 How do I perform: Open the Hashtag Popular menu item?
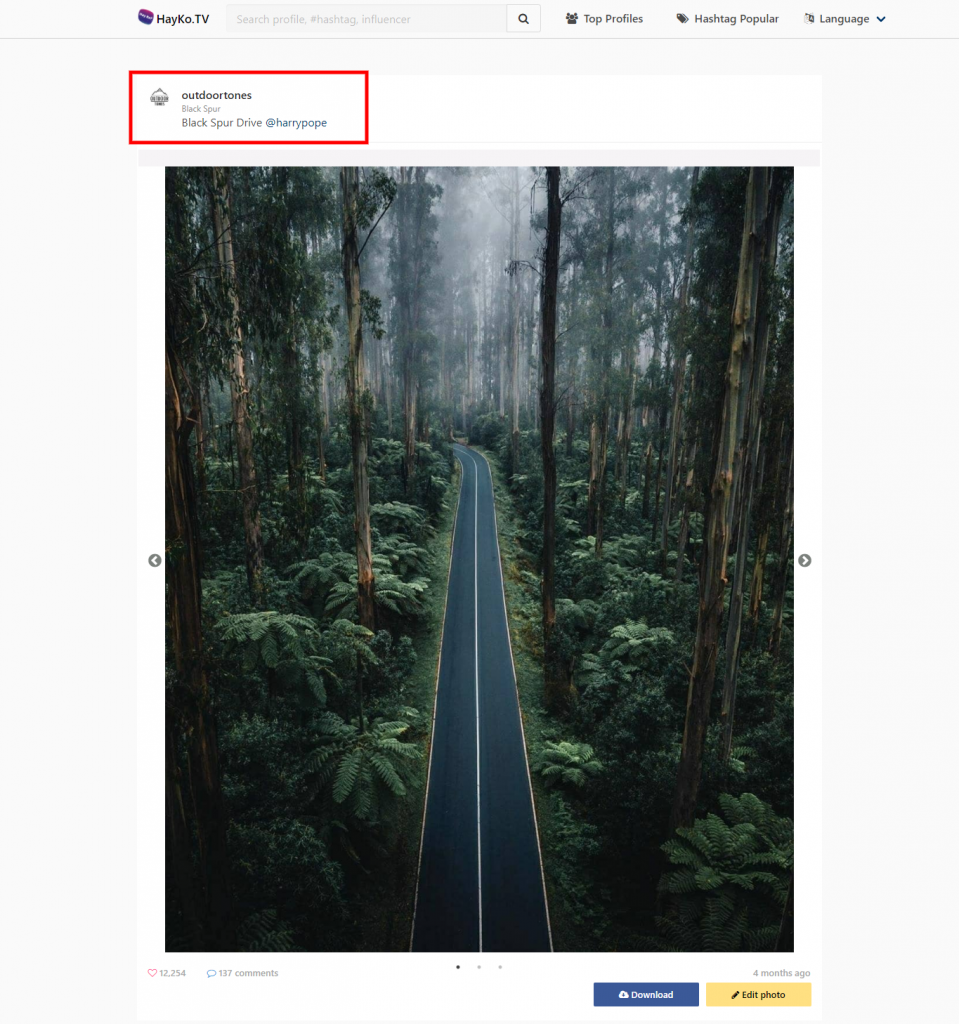click(727, 19)
